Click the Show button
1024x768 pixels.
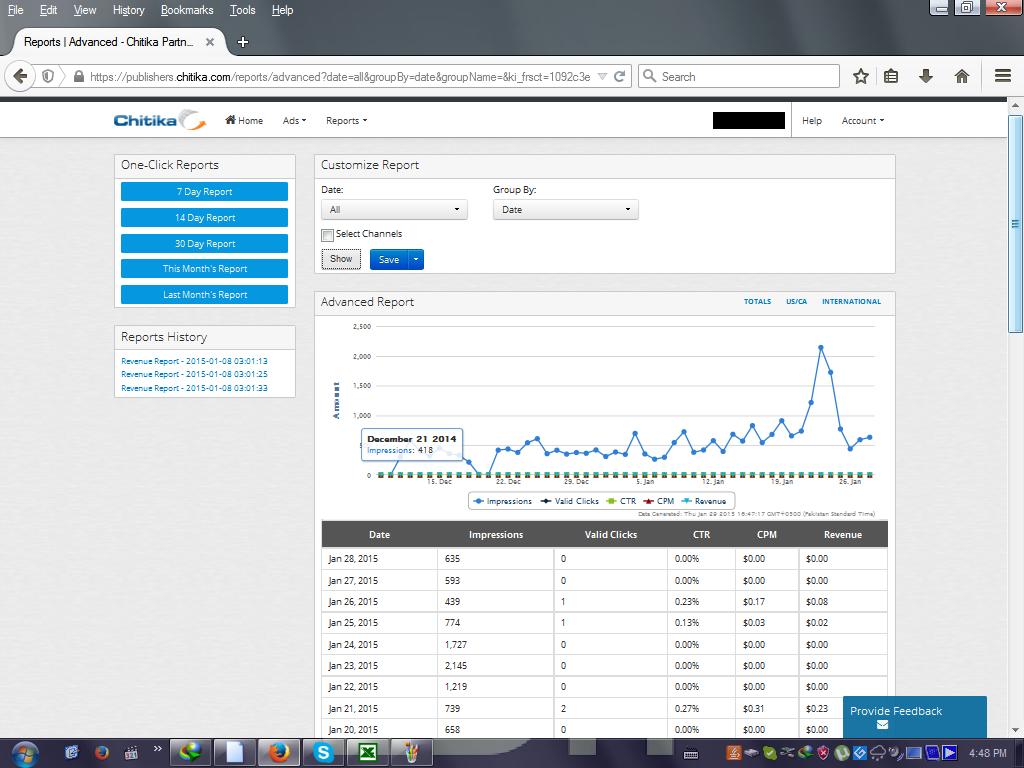tap(341, 259)
